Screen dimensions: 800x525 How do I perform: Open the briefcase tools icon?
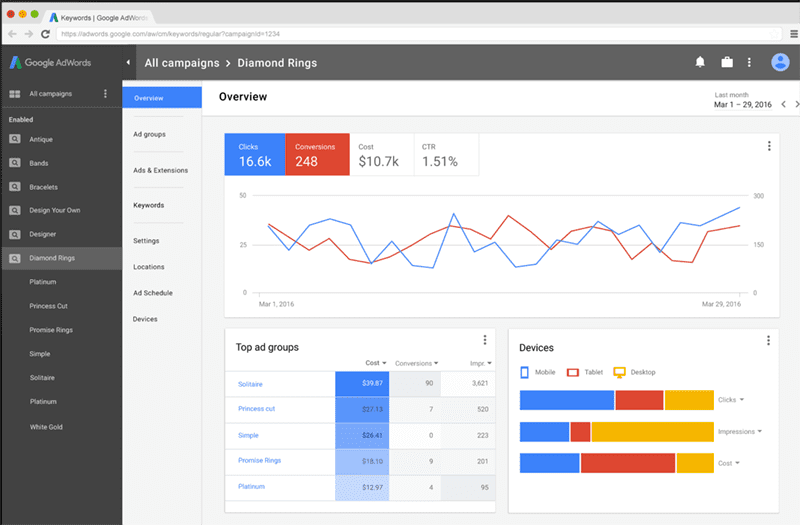[x=727, y=63]
